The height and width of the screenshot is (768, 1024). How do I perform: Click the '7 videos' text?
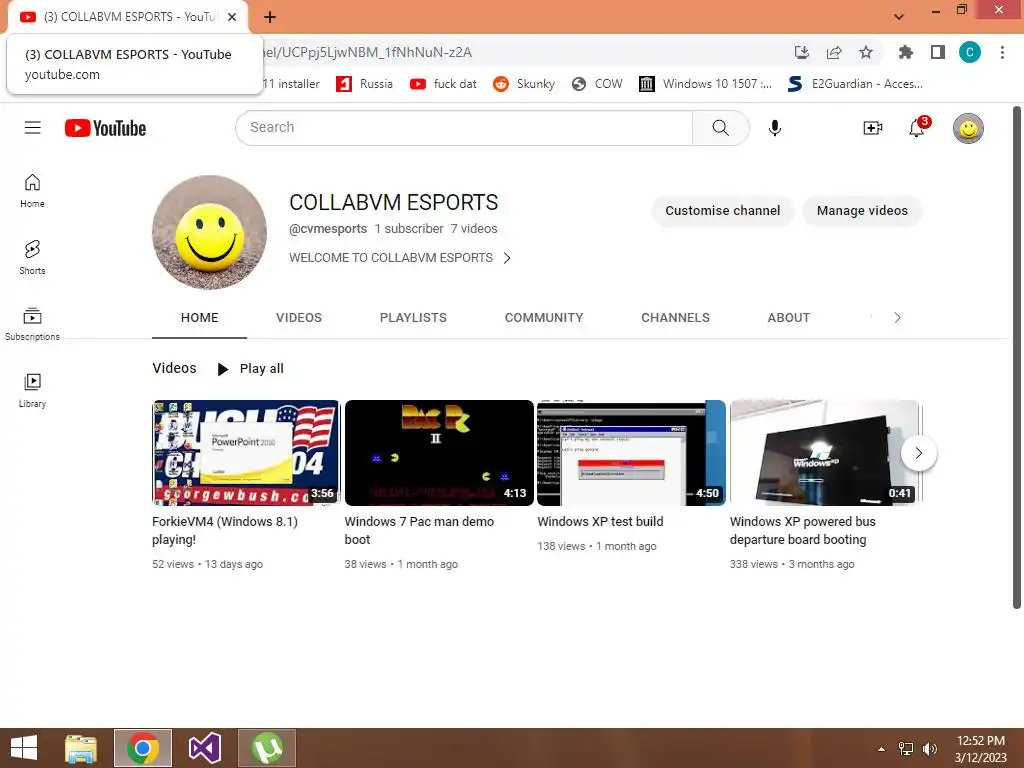[473, 229]
